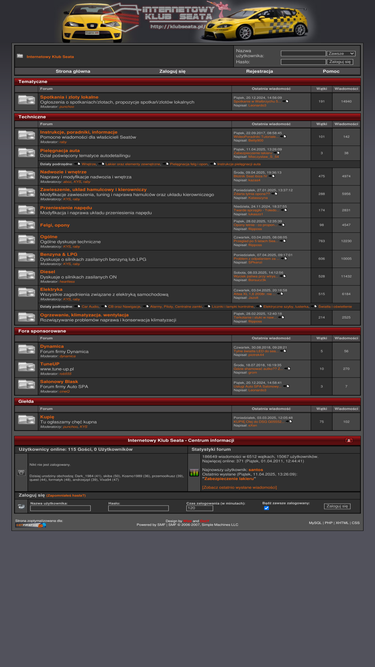Viewport: 375px width, 667px height.
Task: Open 'Zapomniałeś hasła?' link
Action: (x=66, y=496)
